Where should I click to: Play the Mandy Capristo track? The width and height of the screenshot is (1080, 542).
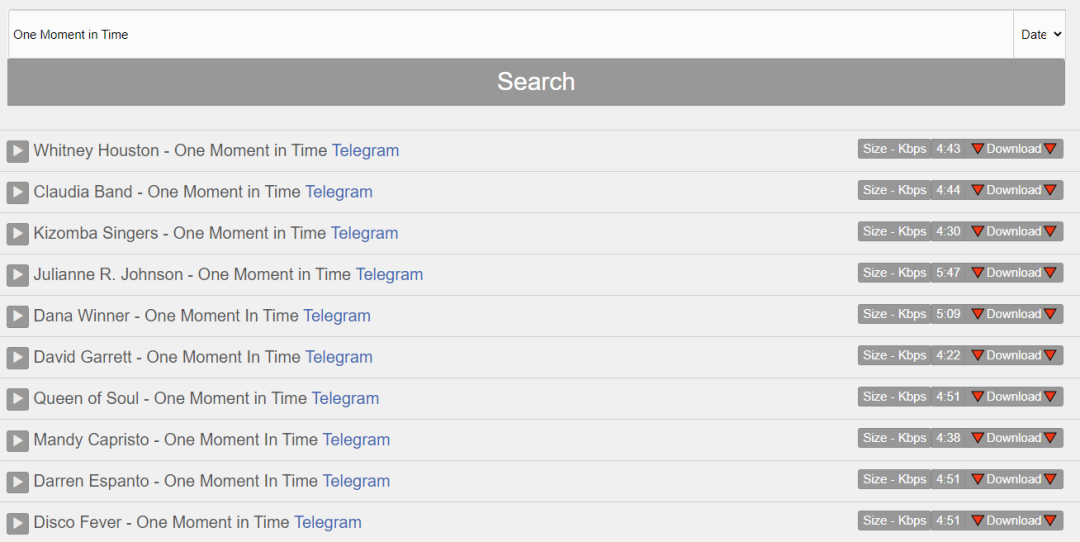17,440
